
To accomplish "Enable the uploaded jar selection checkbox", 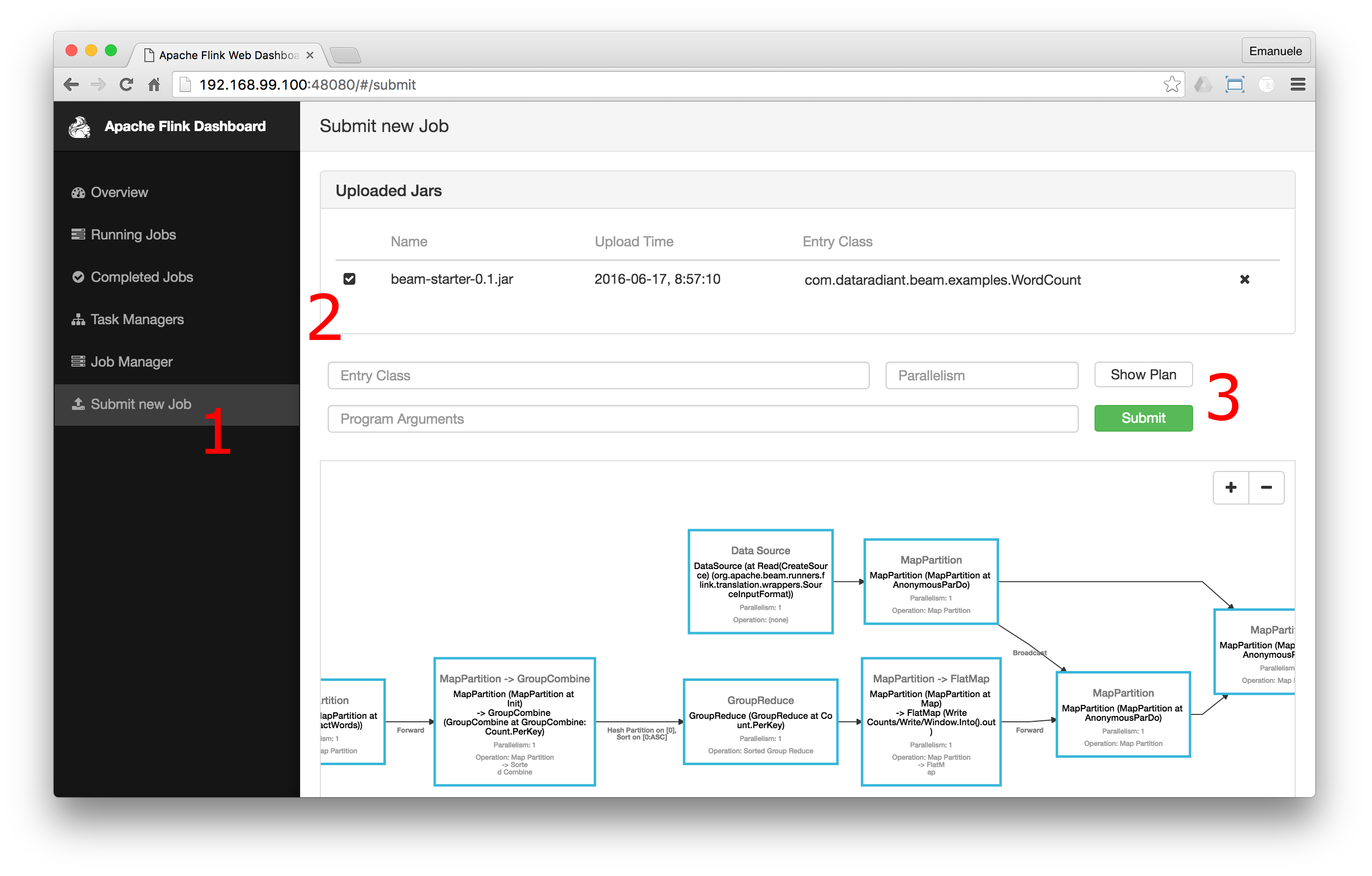I will coord(351,279).
